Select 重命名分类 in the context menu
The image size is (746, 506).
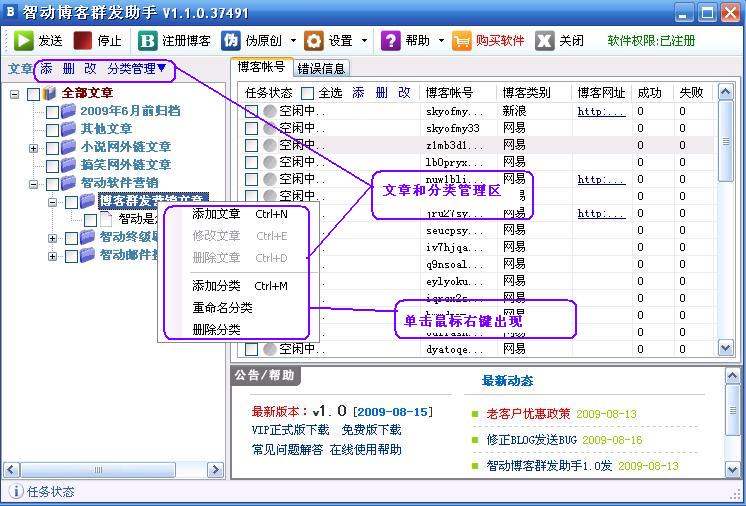pos(222,308)
